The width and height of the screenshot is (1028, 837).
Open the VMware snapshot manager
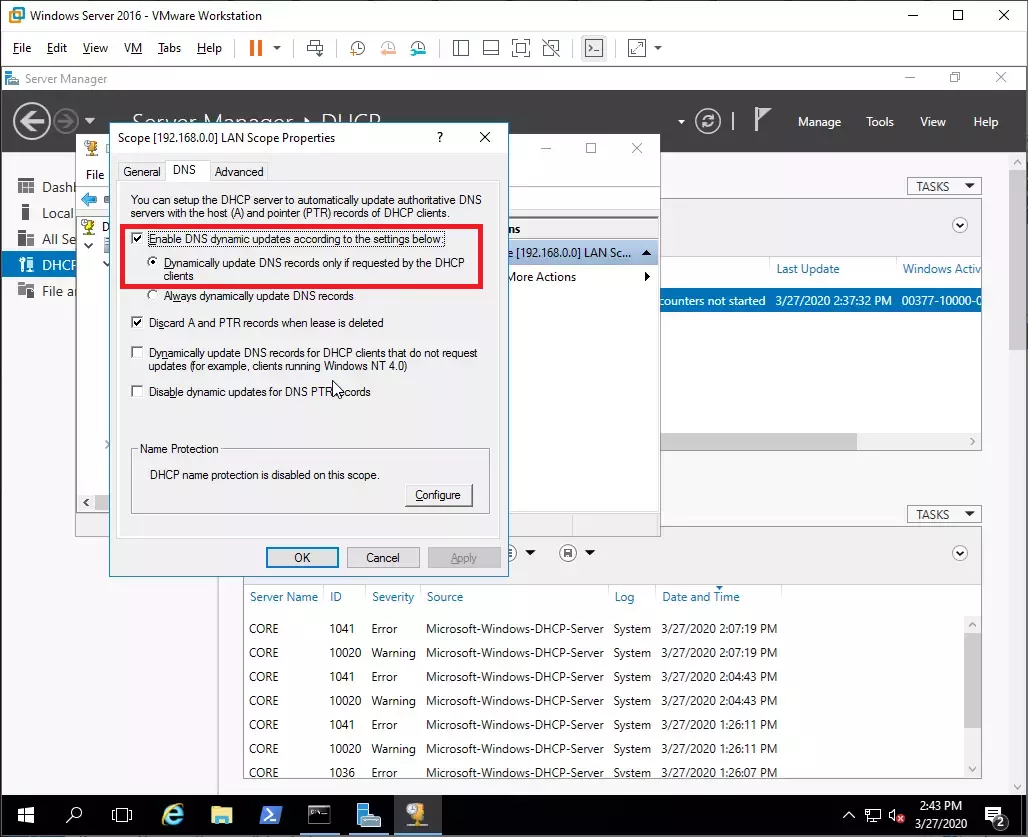(x=418, y=48)
